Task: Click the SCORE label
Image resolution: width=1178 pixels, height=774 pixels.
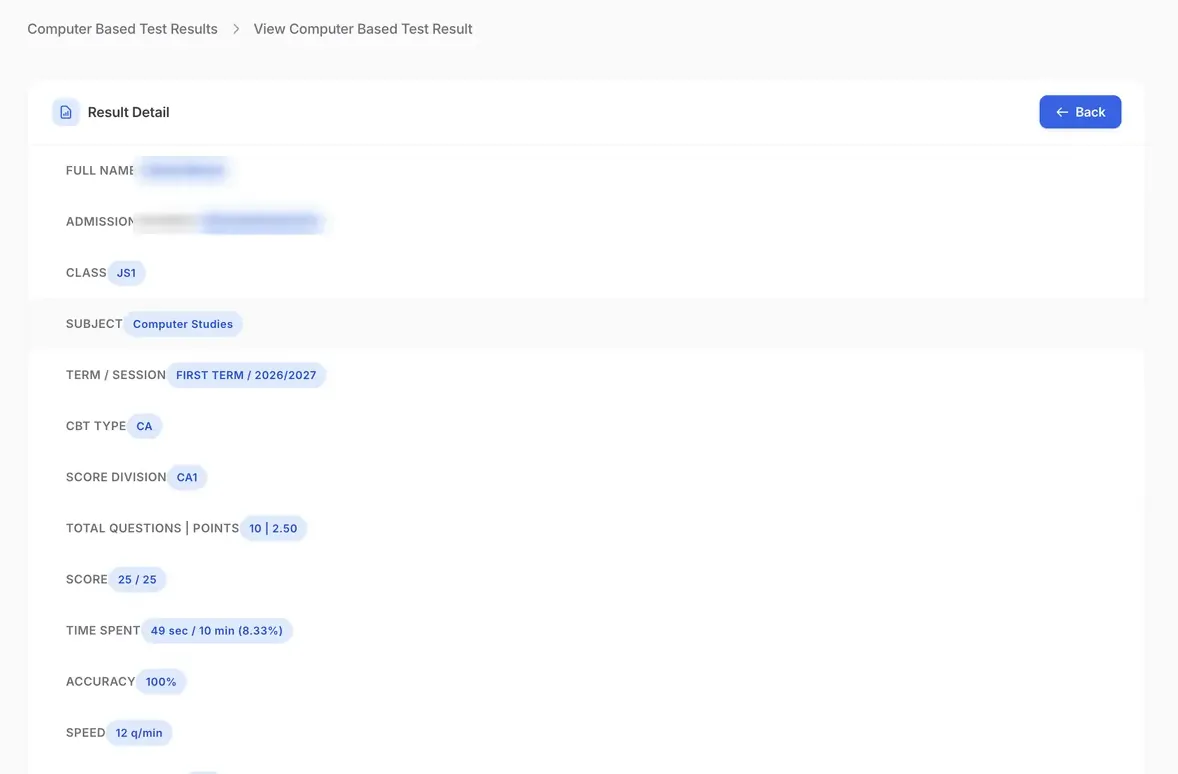Action: pos(87,579)
